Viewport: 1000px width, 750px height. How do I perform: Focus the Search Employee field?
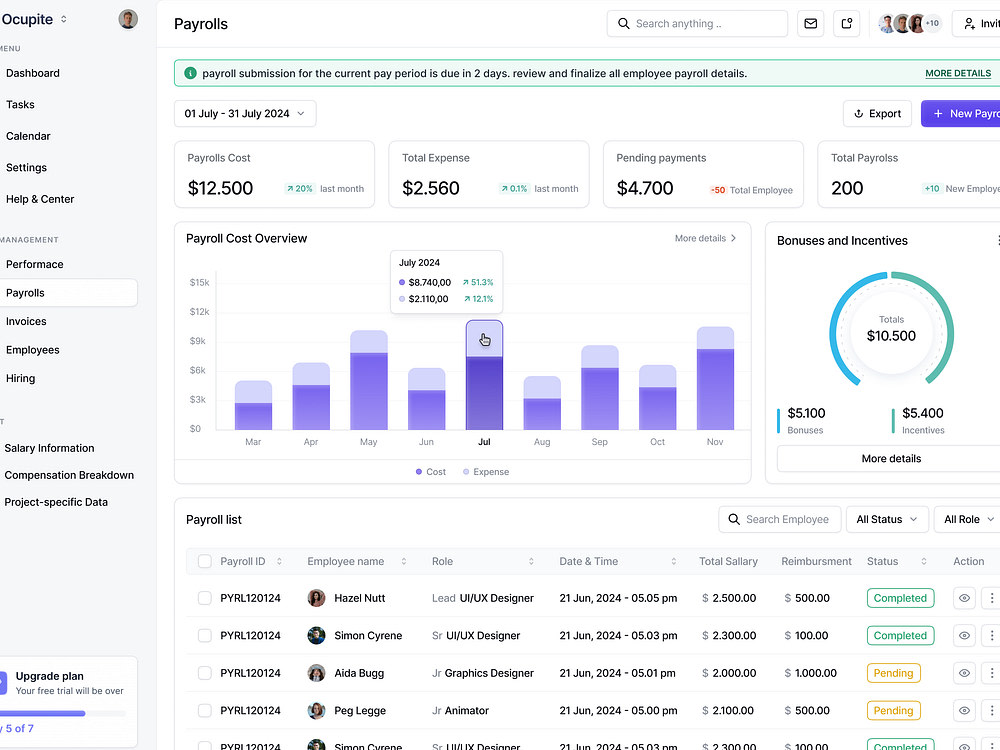pos(779,519)
